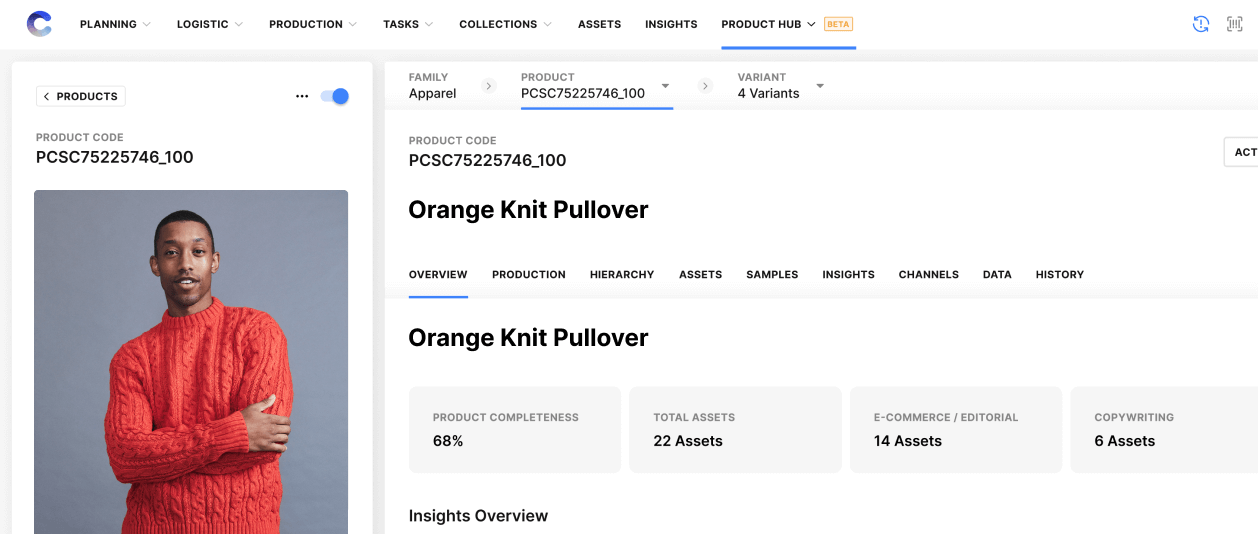Open the three-dots more options menu
The width and height of the screenshot is (1258, 534).
pos(302,97)
